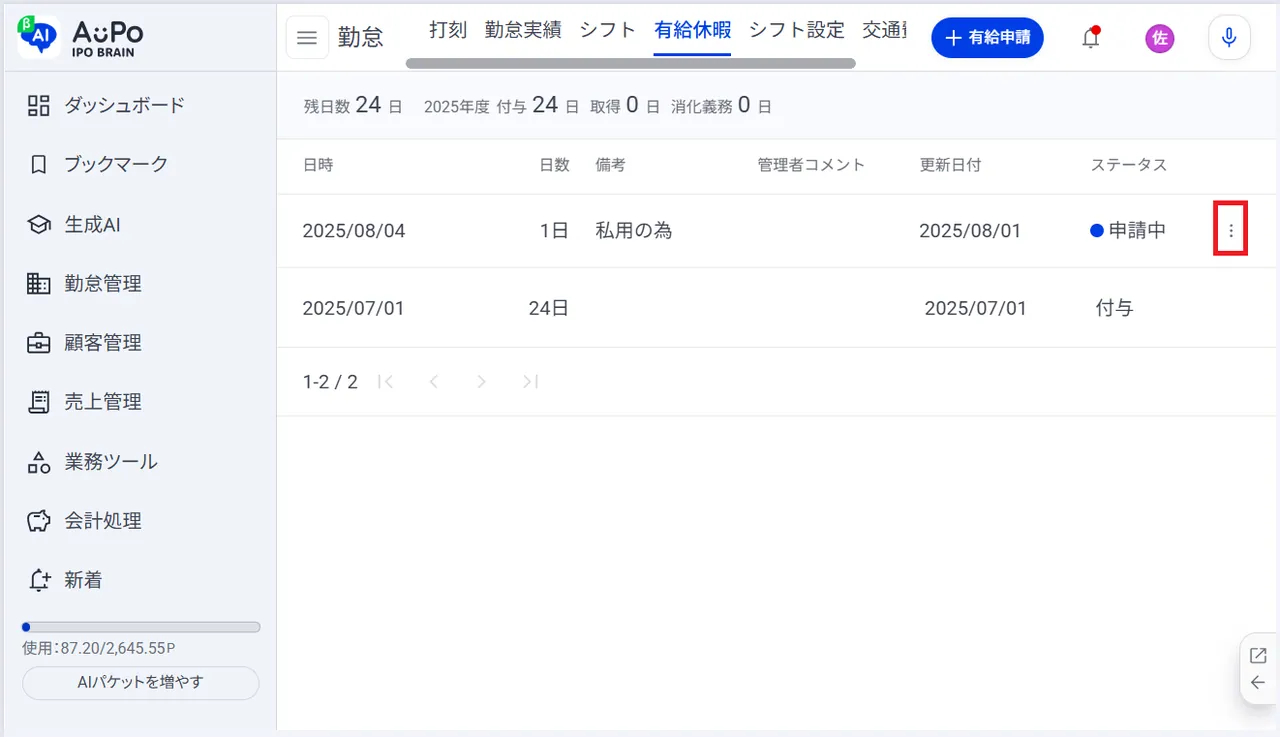Switch to the シフト tab
The width and height of the screenshot is (1280, 737).
(x=608, y=30)
